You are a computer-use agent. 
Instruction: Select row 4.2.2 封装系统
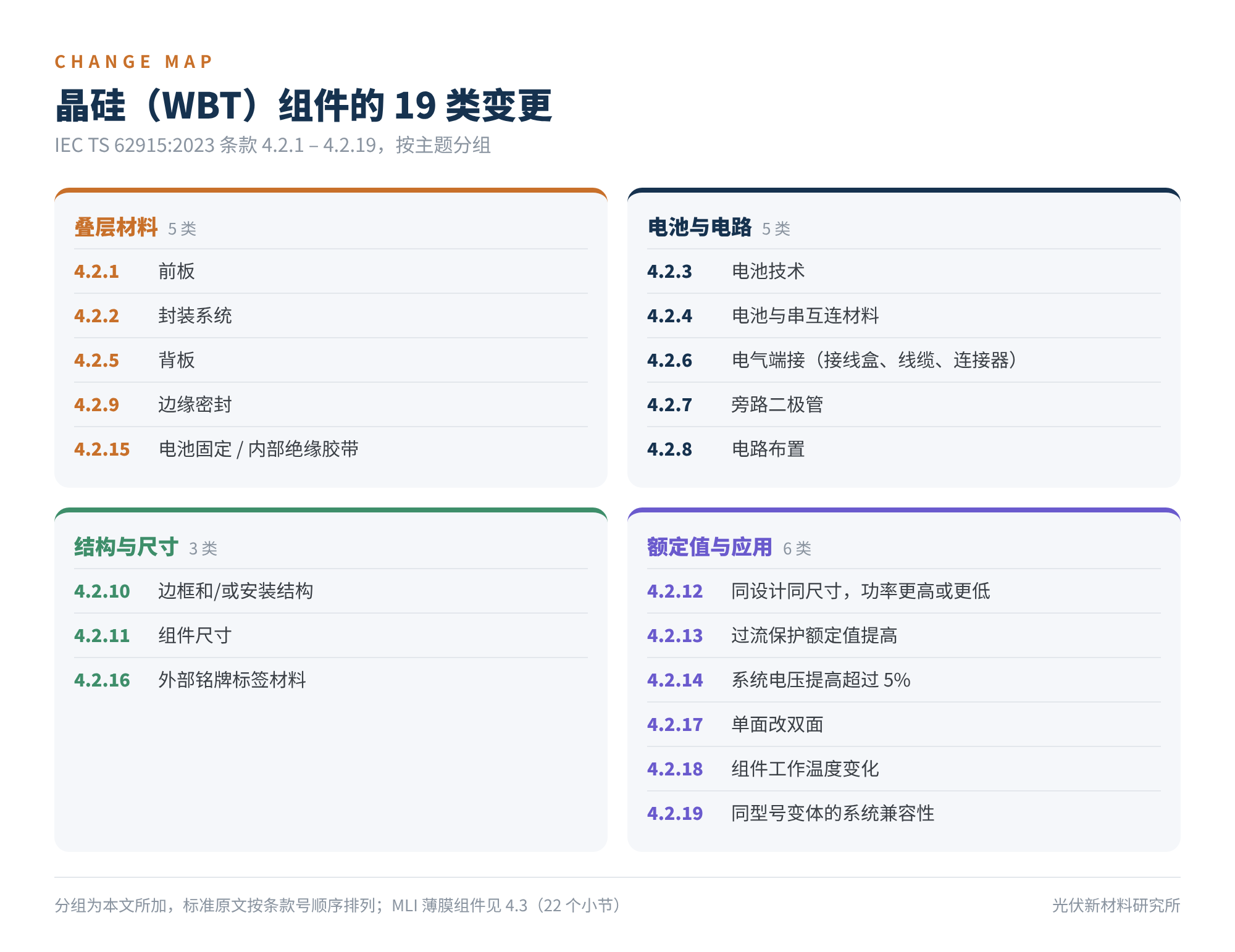(x=331, y=315)
